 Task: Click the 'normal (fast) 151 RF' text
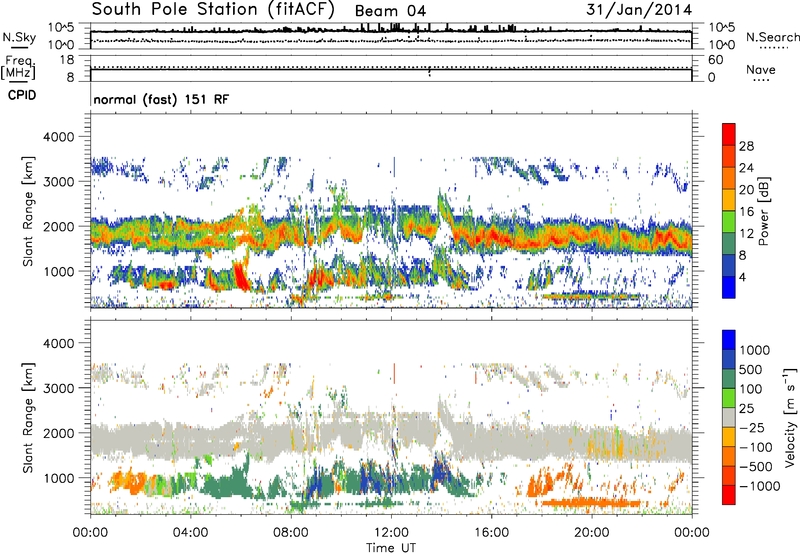click(x=161, y=99)
